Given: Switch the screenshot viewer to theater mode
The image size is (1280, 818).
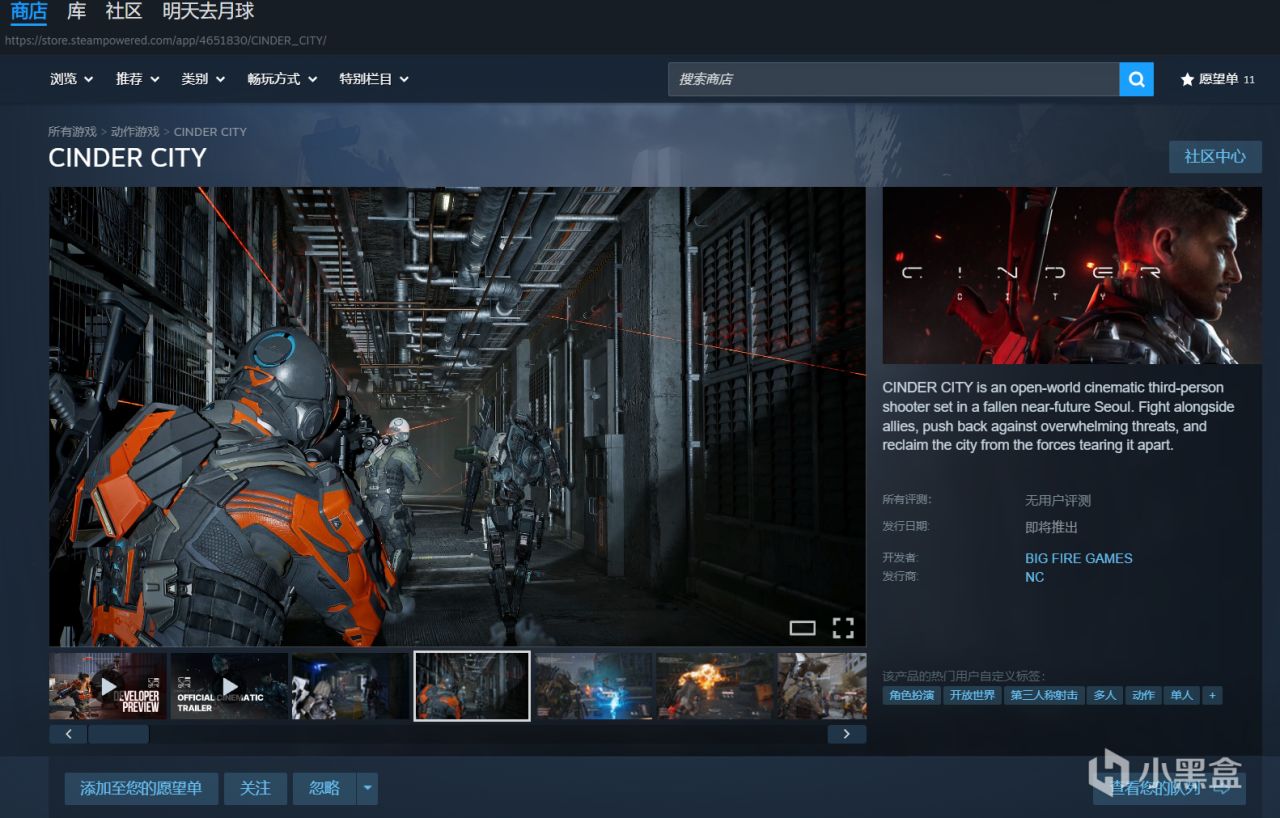Looking at the screenshot, I should pyautogui.click(x=802, y=628).
